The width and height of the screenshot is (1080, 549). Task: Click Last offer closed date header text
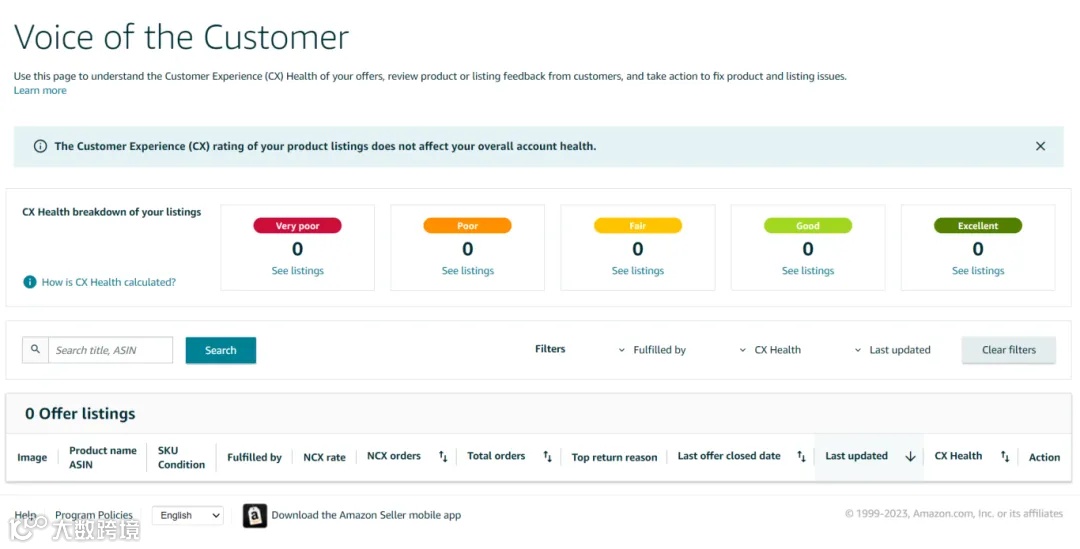(x=729, y=456)
